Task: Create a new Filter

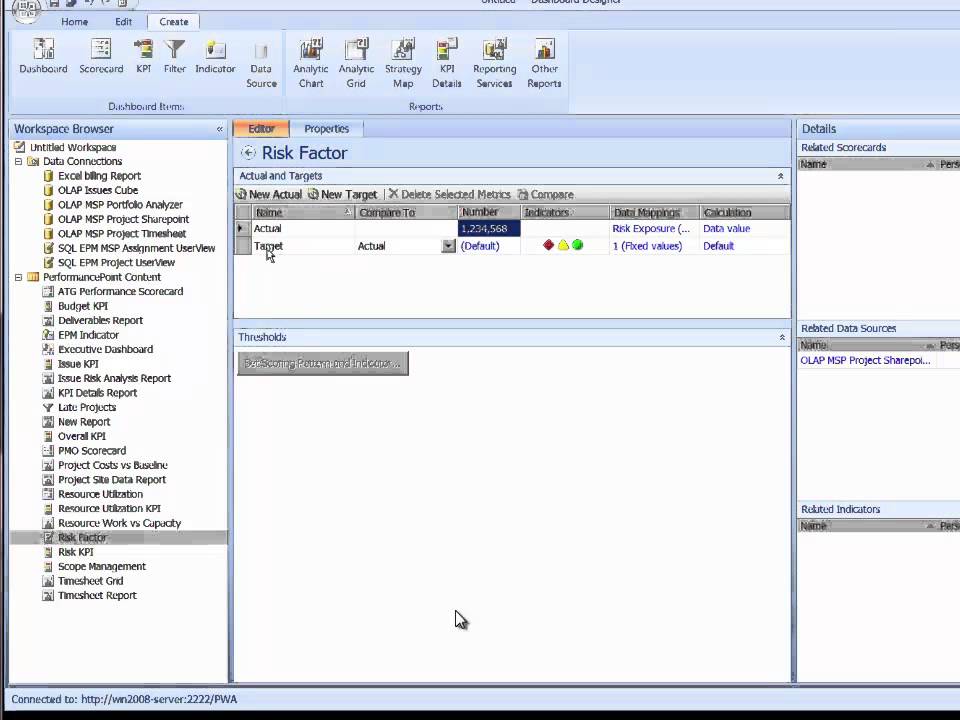Action: pyautogui.click(x=174, y=56)
